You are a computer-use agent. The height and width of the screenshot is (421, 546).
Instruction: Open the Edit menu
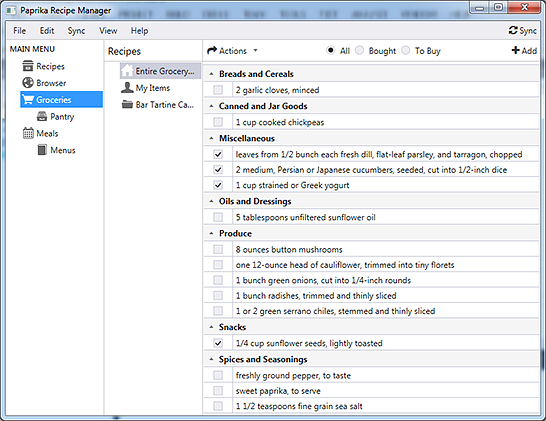pos(47,31)
